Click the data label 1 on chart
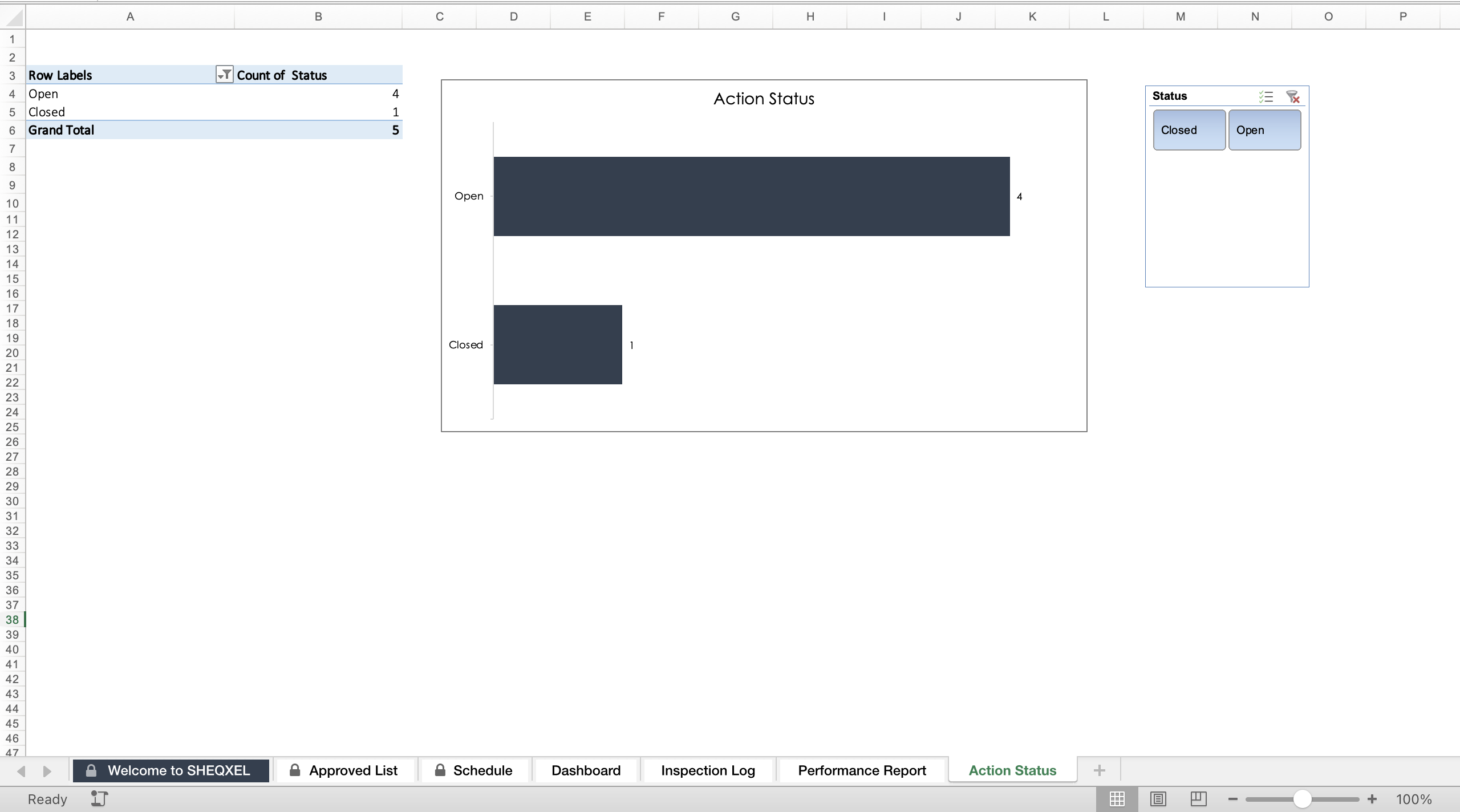Screen dimensions: 1460x812 (x=631, y=345)
